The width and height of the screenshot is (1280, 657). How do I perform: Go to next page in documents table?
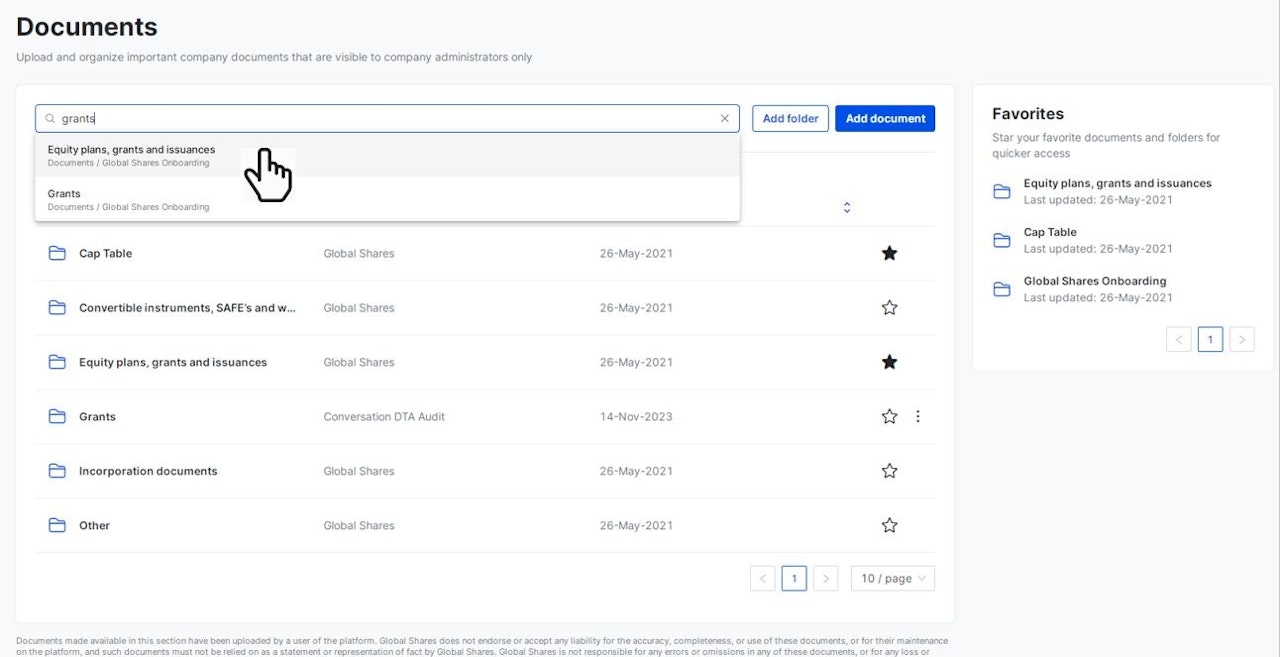point(825,578)
